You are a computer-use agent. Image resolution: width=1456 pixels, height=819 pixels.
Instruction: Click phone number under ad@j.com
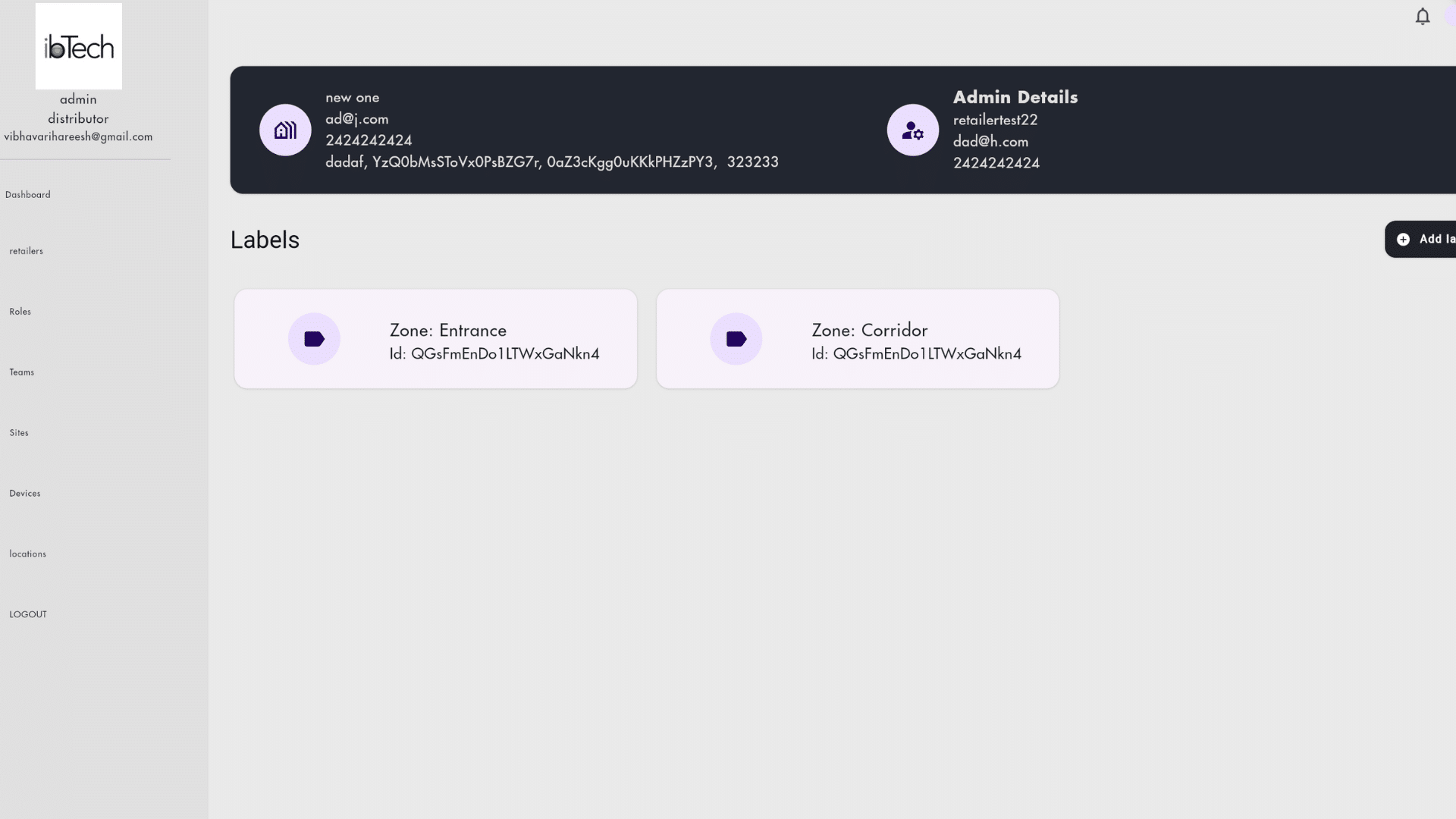click(x=369, y=141)
